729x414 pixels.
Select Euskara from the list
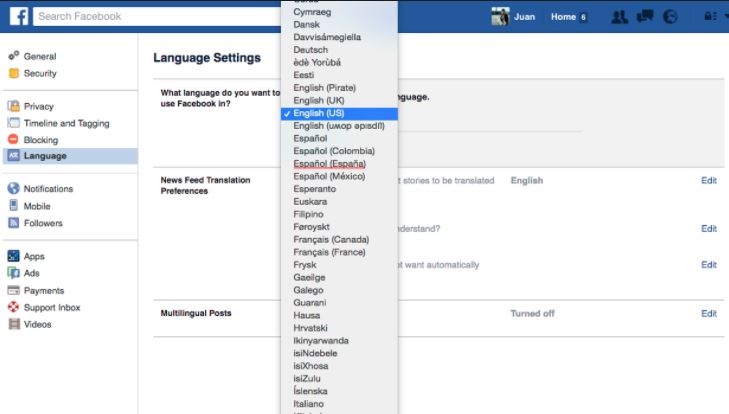tap(310, 201)
